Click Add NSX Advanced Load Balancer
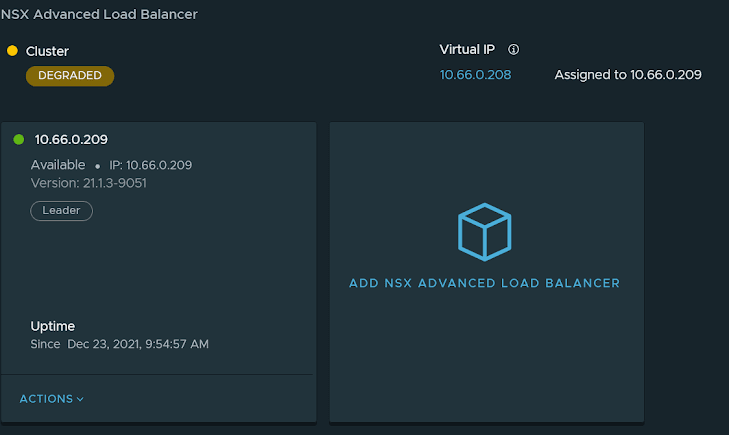Viewport: 729px width, 435px height. [x=484, y=283]
